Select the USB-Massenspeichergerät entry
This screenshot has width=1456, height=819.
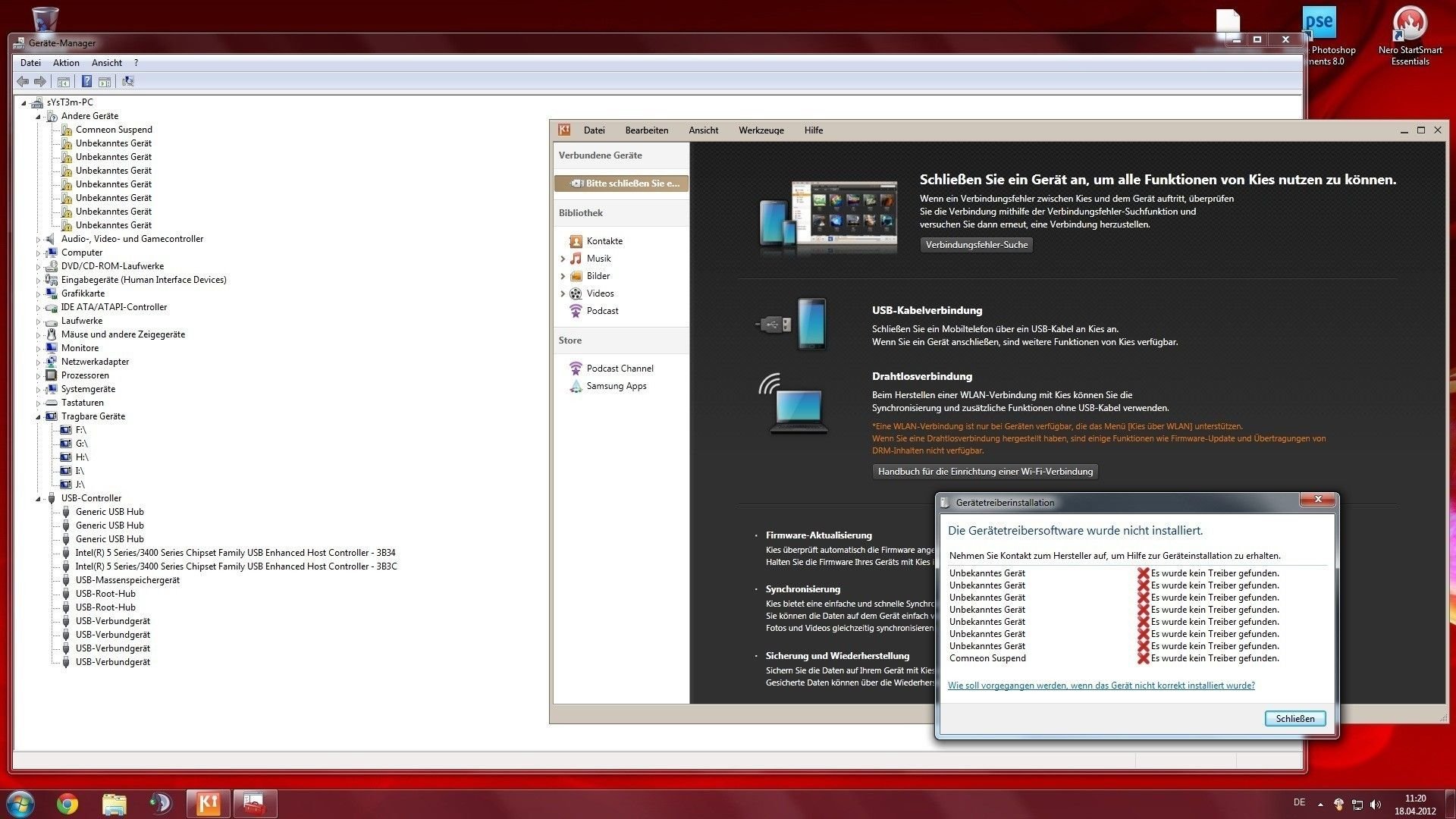(127, 580)
